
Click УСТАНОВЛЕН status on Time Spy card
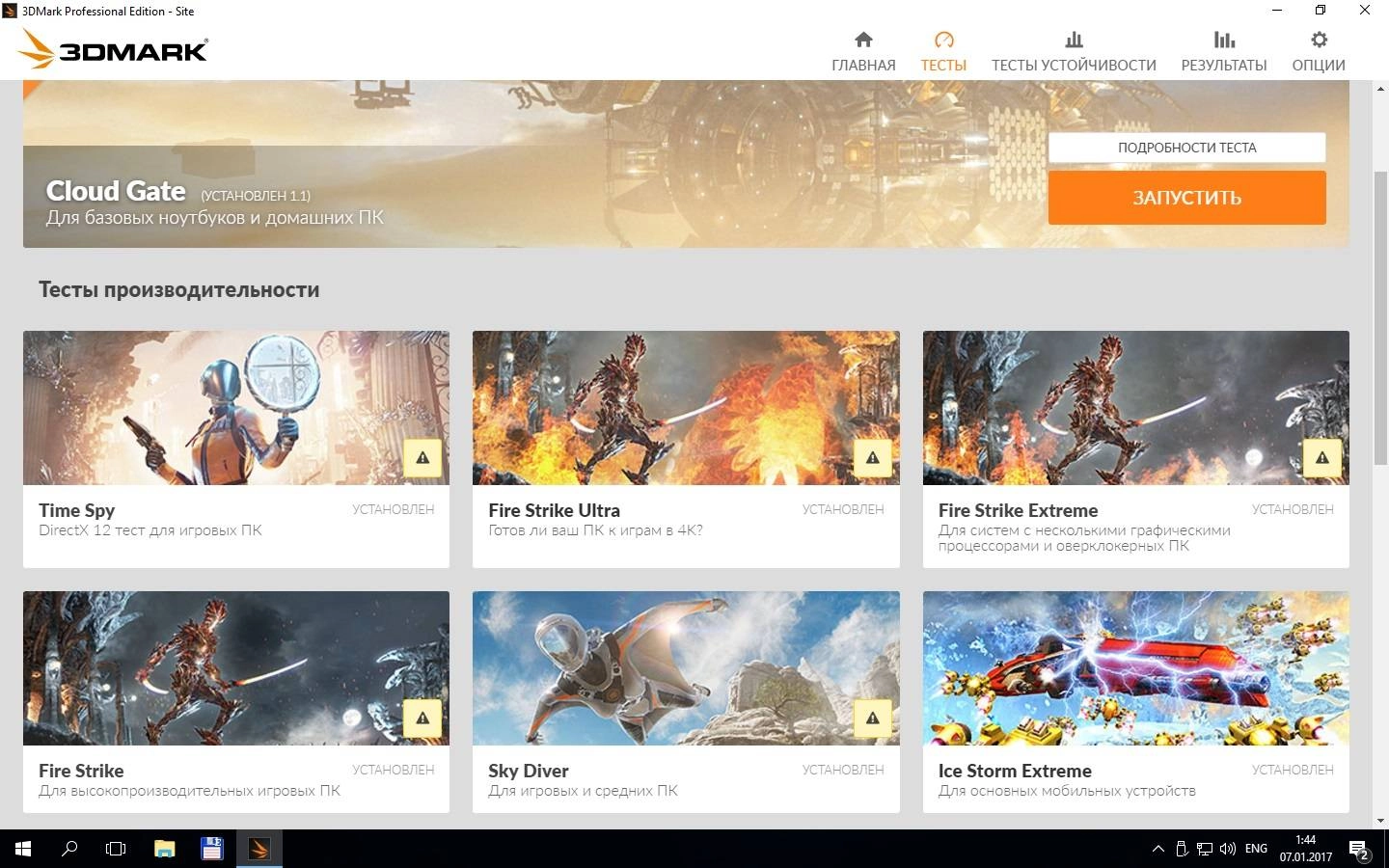pyautogui.click(x=393, y=509)
